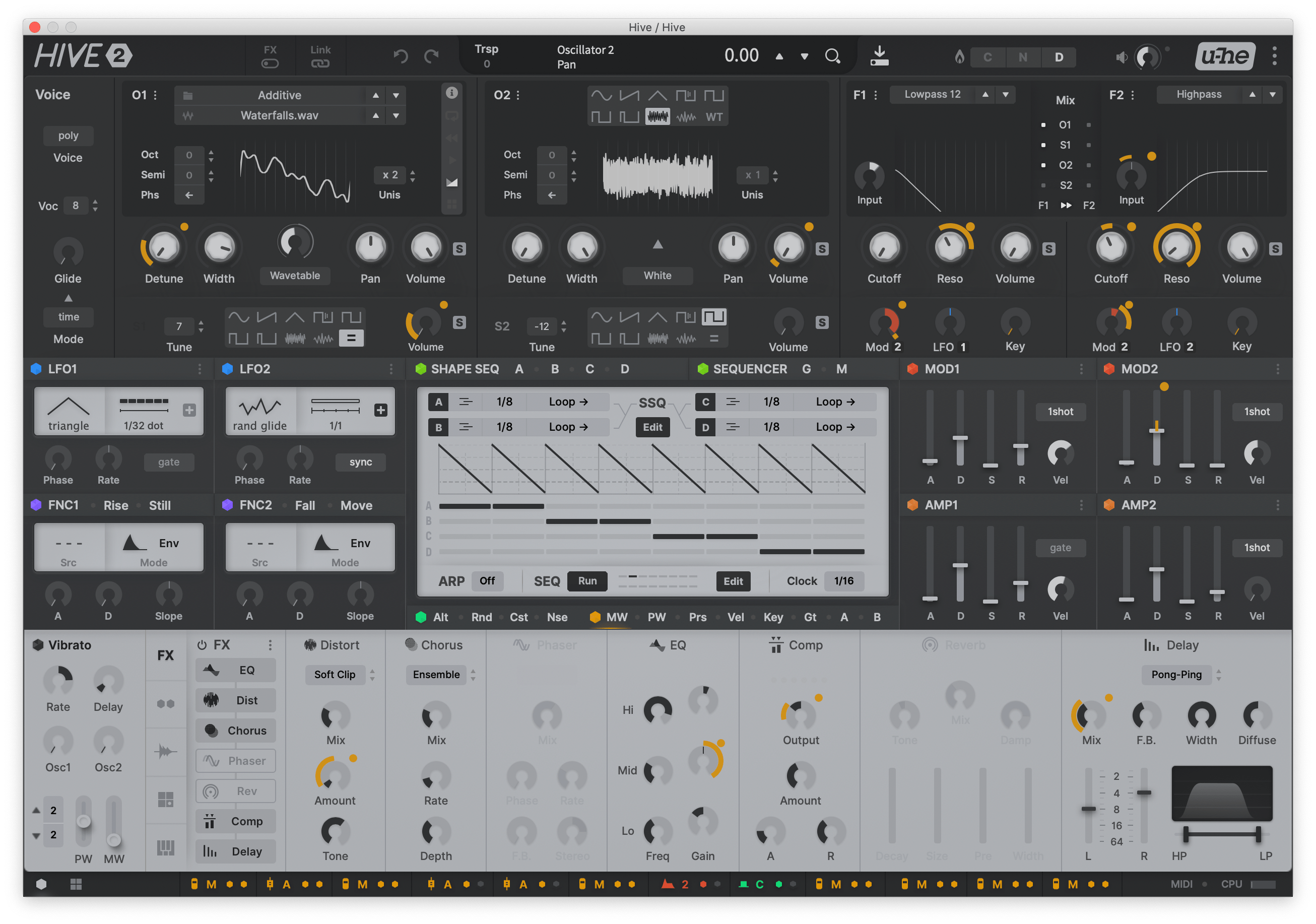1316x924 pixels.
Task: Toggle O2 solo S button
Action: 822,249
